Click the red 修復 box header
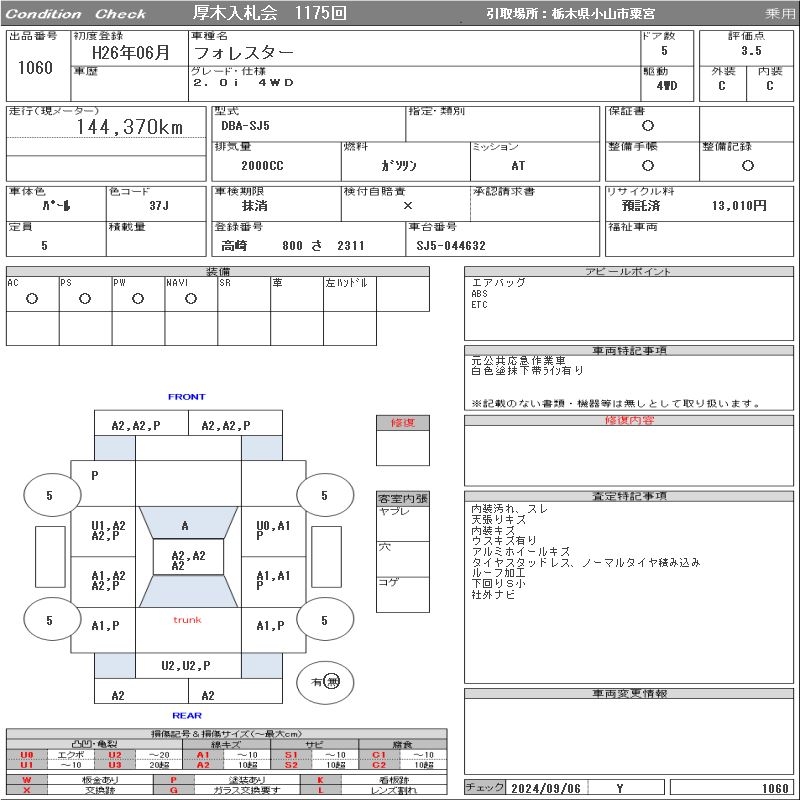This screenshot has height=800, width=800. point(403,423)
